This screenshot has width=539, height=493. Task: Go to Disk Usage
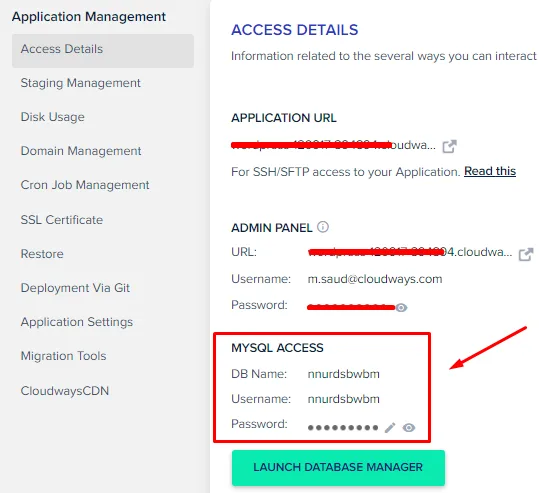point(53,117)
